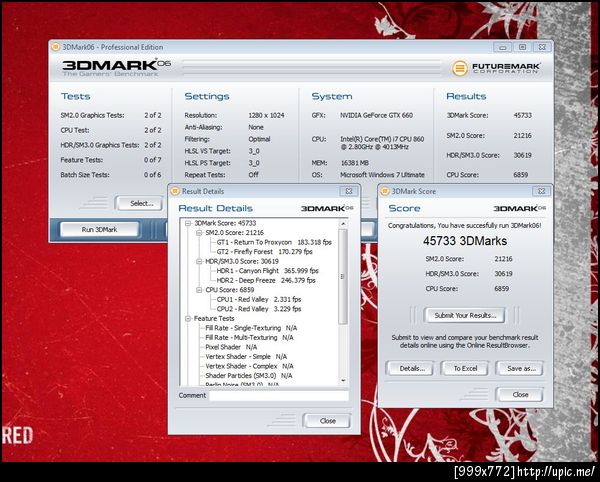This screenshot has width=600, height=482.
Task: Click Close button in Result Details window
Action: pyautogui.click(x=327, y=421)
